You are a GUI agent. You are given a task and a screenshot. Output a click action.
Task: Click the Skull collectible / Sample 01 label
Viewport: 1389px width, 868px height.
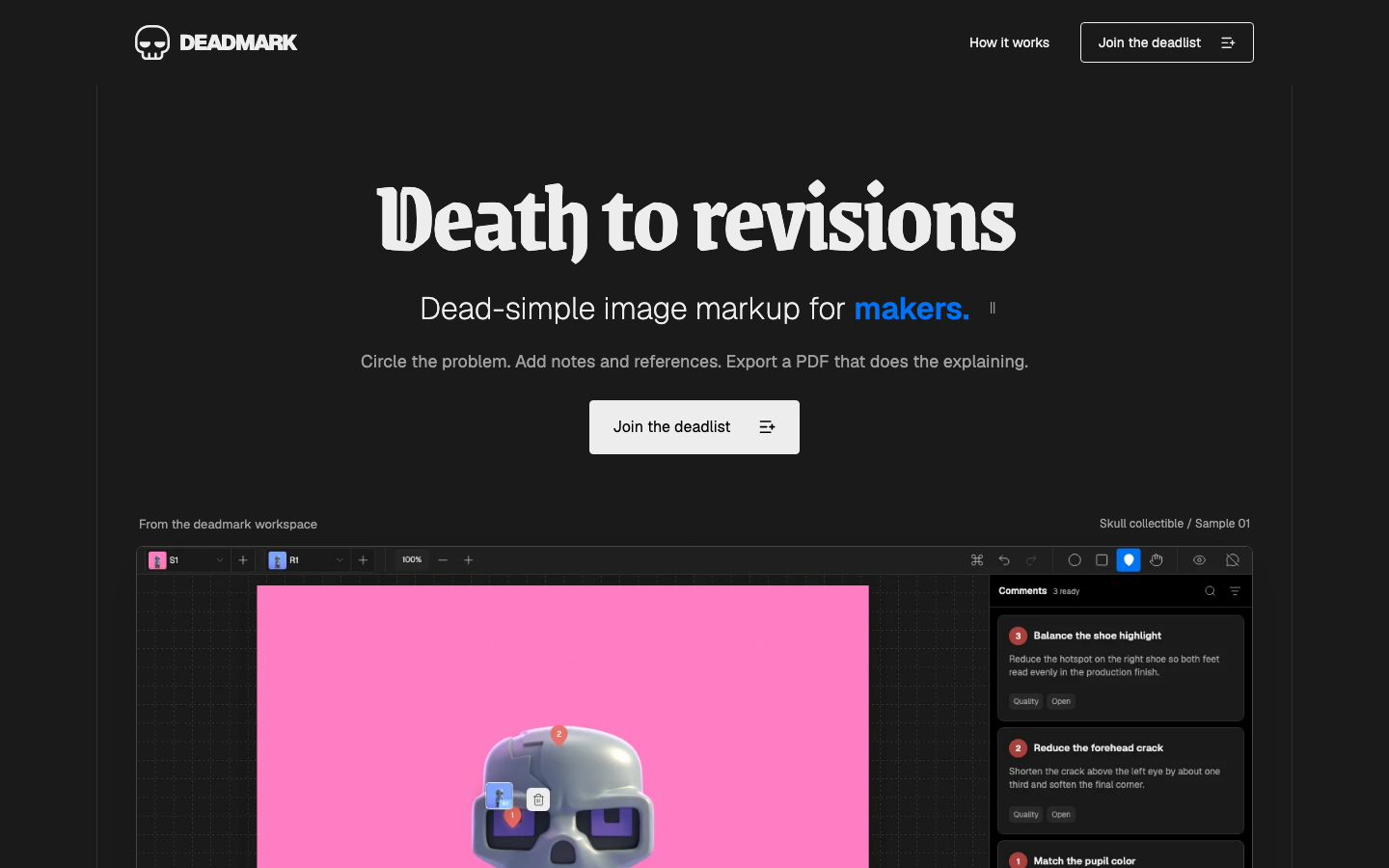pyautogui.click(x=1175, y=524)
